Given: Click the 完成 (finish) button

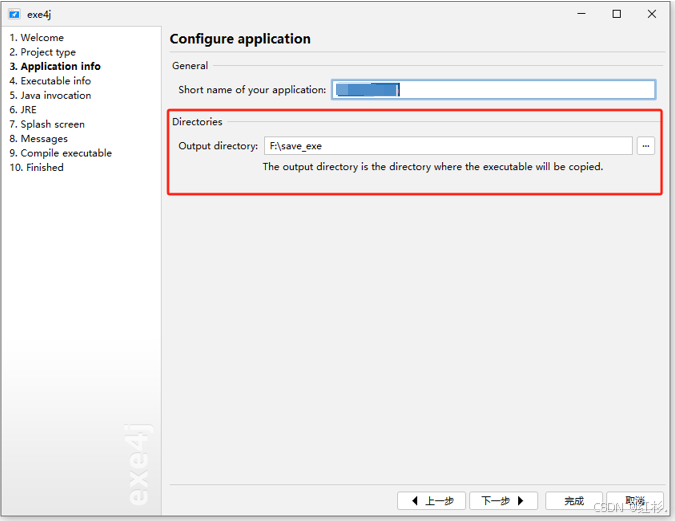Looking at the screenshot, I should click(574, 501).
